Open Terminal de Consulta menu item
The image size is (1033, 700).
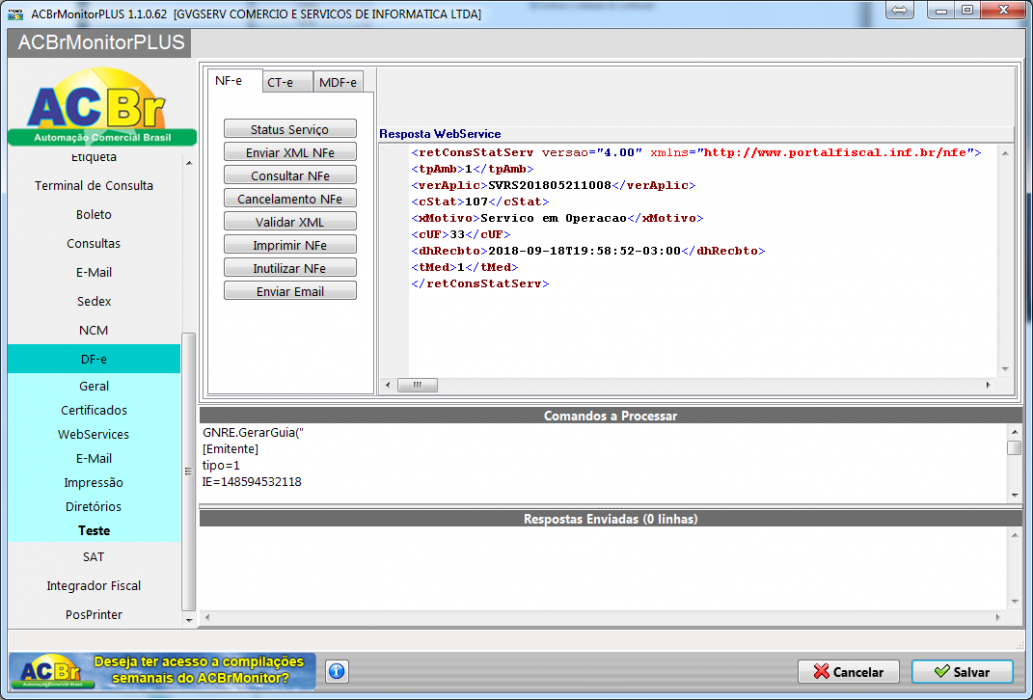[x=94, y=186]
